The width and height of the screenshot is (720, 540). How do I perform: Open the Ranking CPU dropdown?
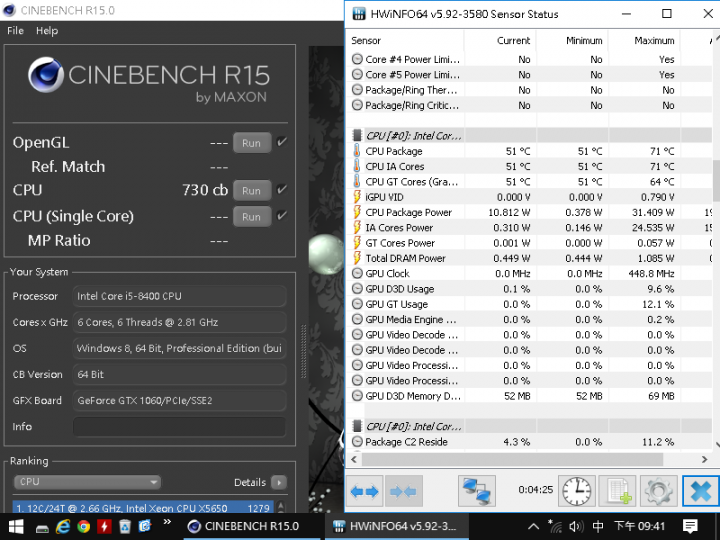click(x=87, y=482)
